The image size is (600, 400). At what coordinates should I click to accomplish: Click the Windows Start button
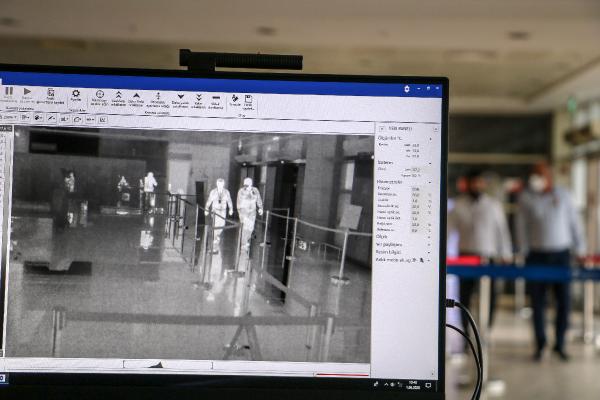[x=3, y=378]
